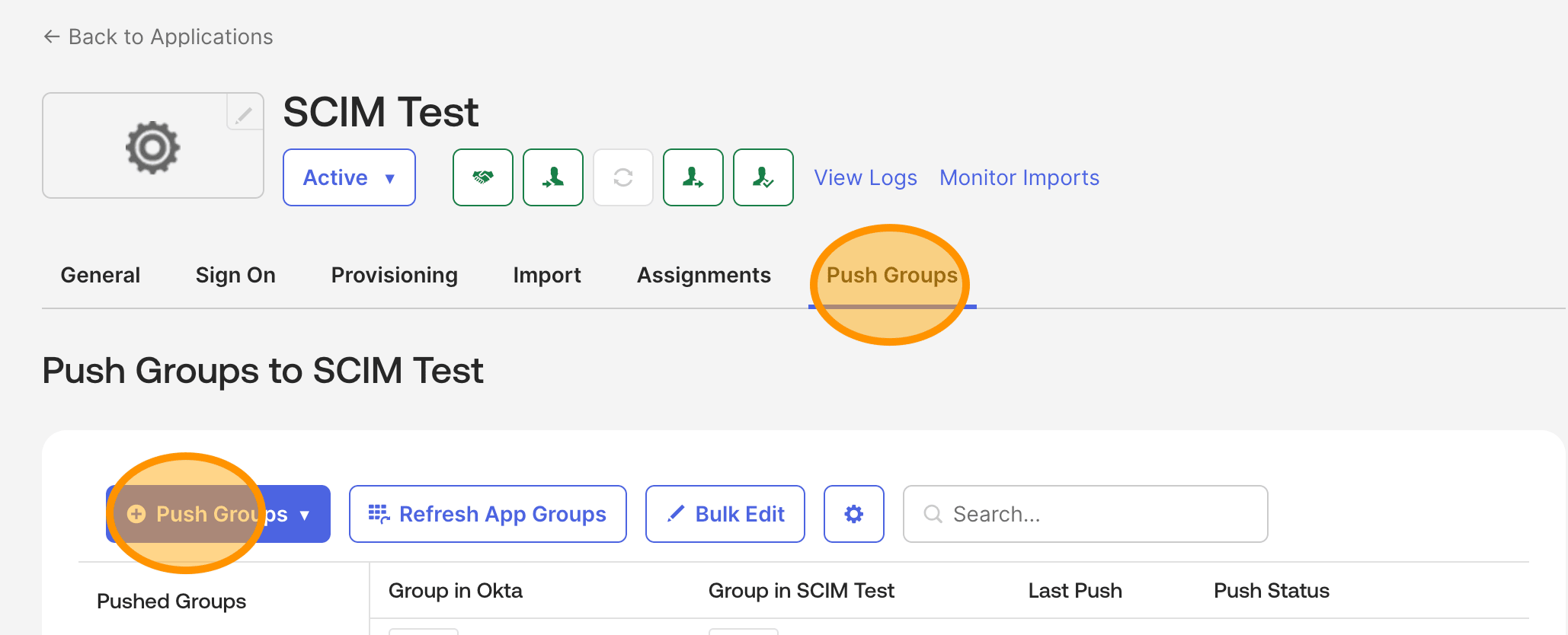Screen dimensions: 1568x635
Task: Select the Import tab
Action: tap(547, 275)
